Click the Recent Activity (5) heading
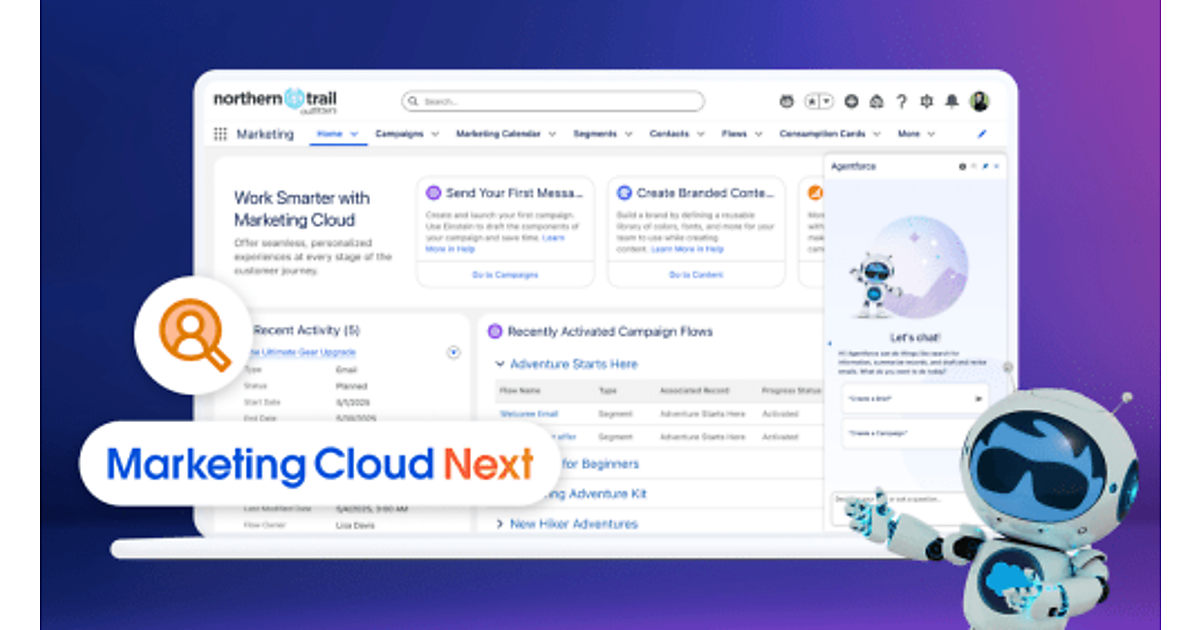The height and width of the screenshot is (630, 1200). click(x=306, y=330)
